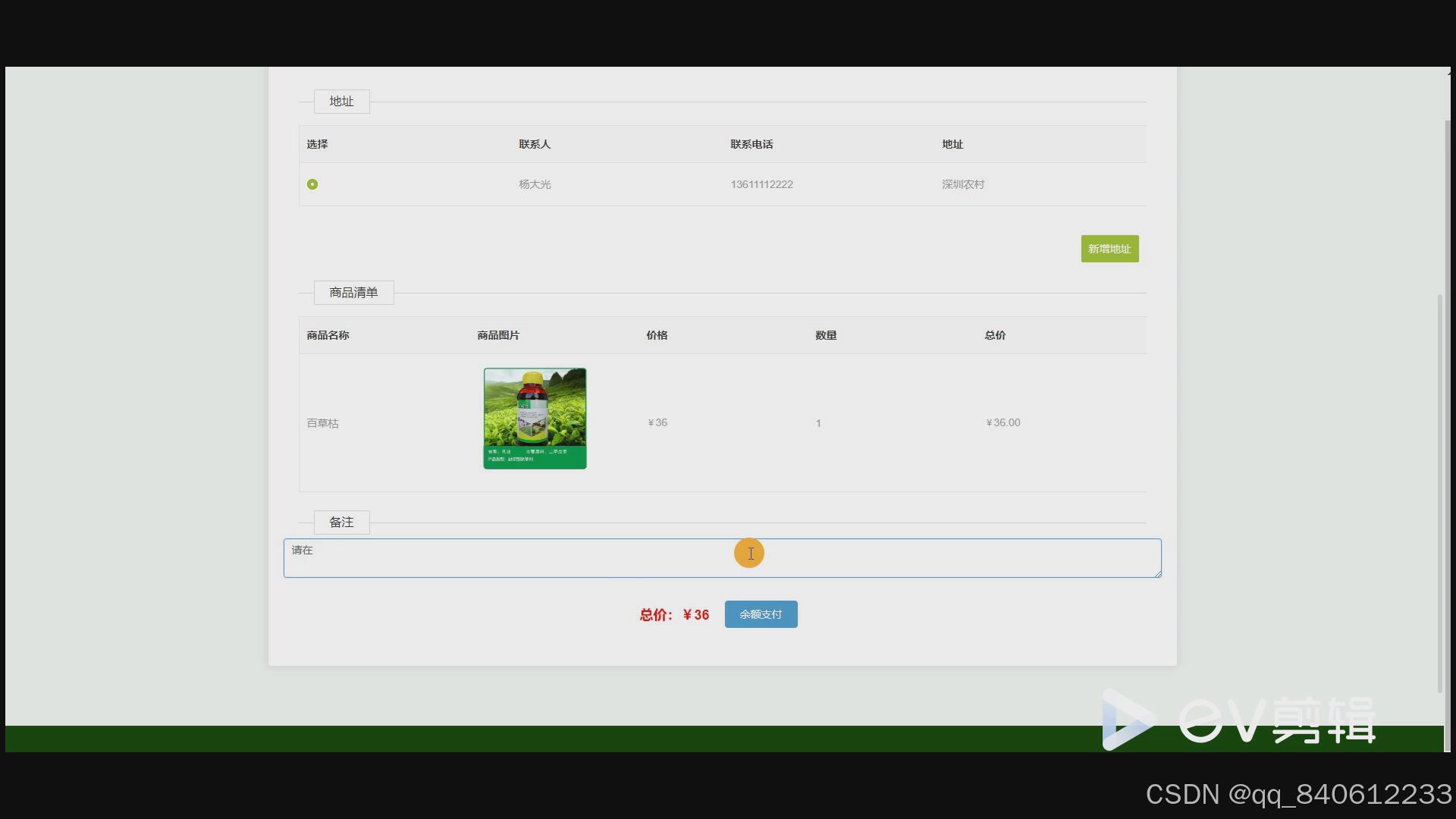1456x819 pixels.
Task: Click the 联系电话 column header
Action: [752, 144]
